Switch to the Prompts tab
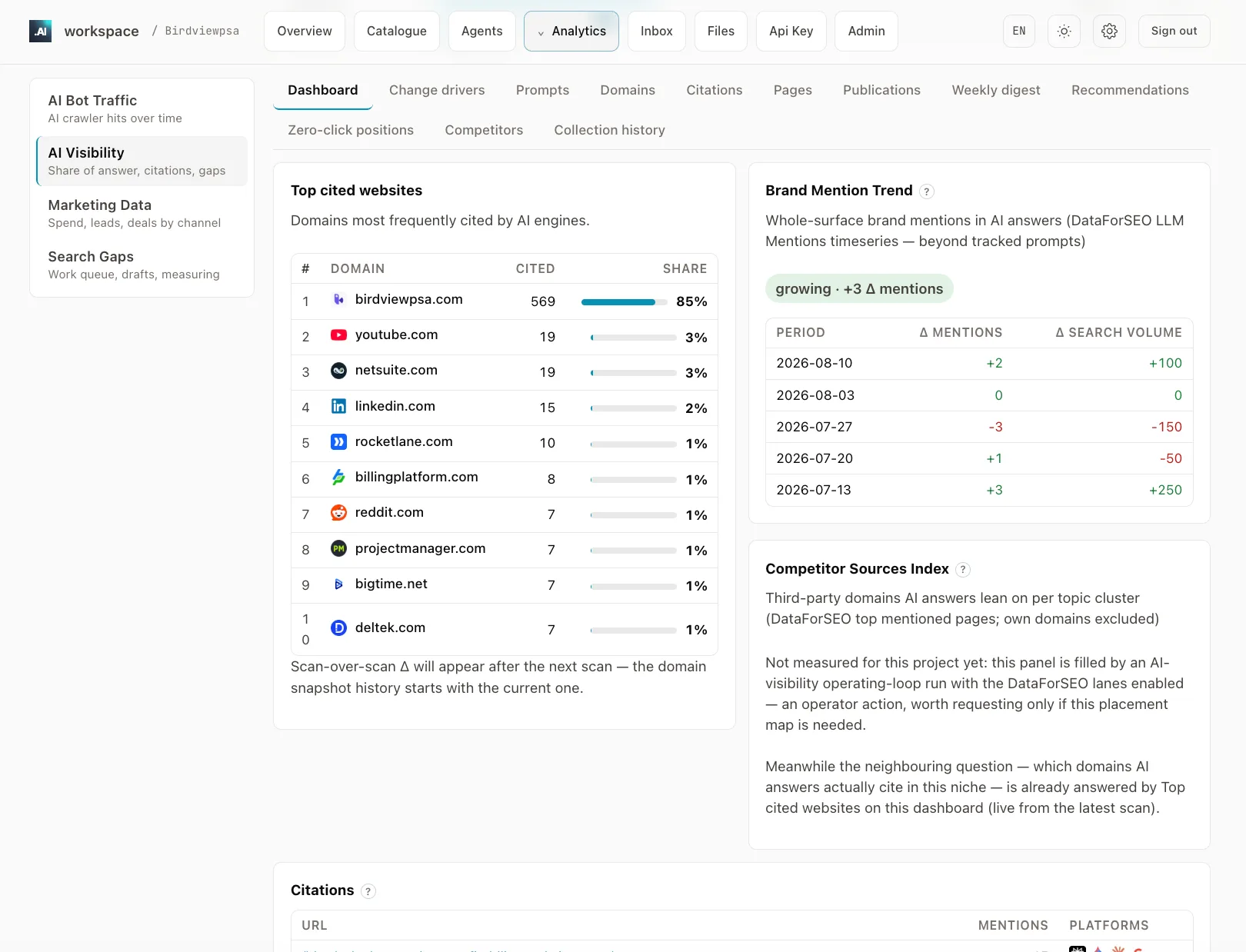This screenshot has height=952, width=1246. pos(543,90)
